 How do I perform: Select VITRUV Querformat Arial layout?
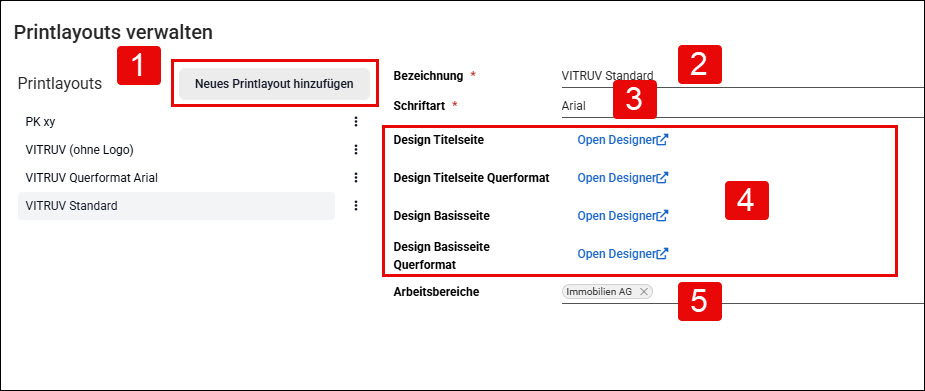click(x=176, y=178)
